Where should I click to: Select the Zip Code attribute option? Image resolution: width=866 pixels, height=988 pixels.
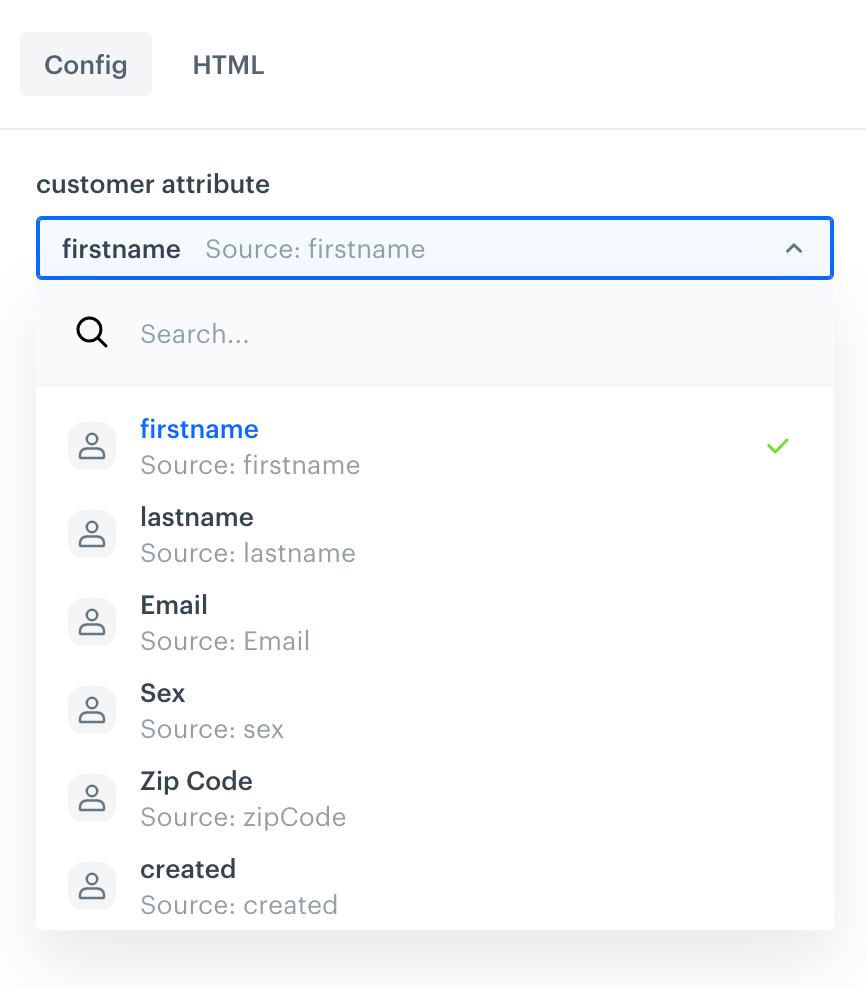243,798
